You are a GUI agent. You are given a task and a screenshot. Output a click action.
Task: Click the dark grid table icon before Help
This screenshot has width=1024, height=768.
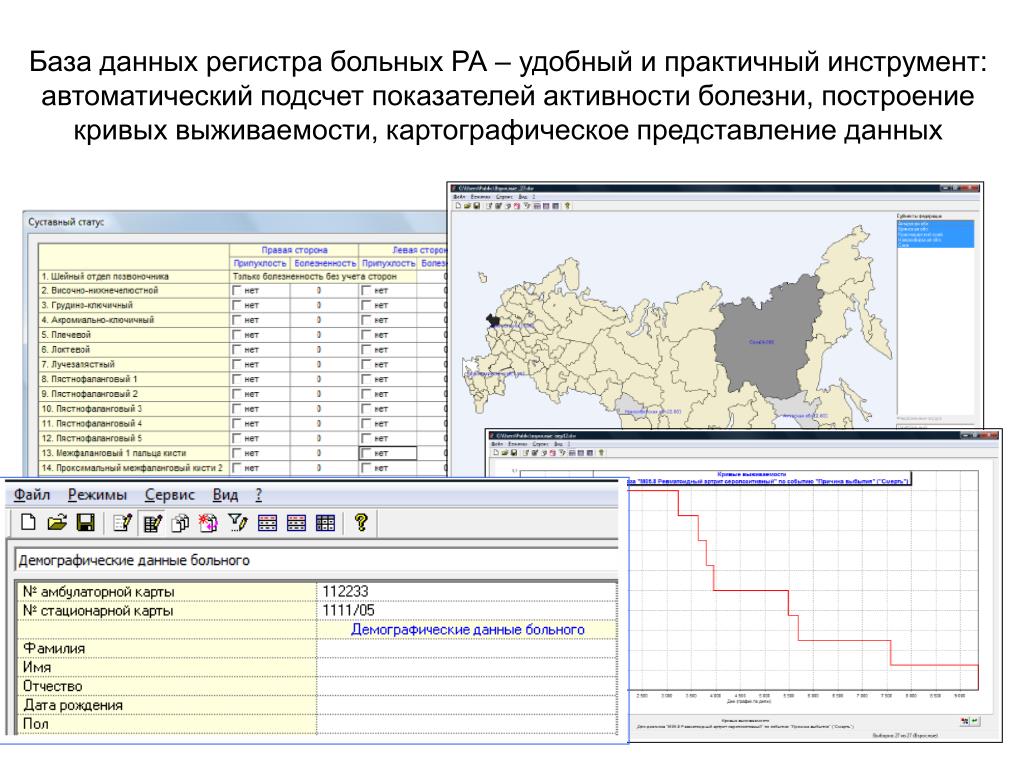325,522
